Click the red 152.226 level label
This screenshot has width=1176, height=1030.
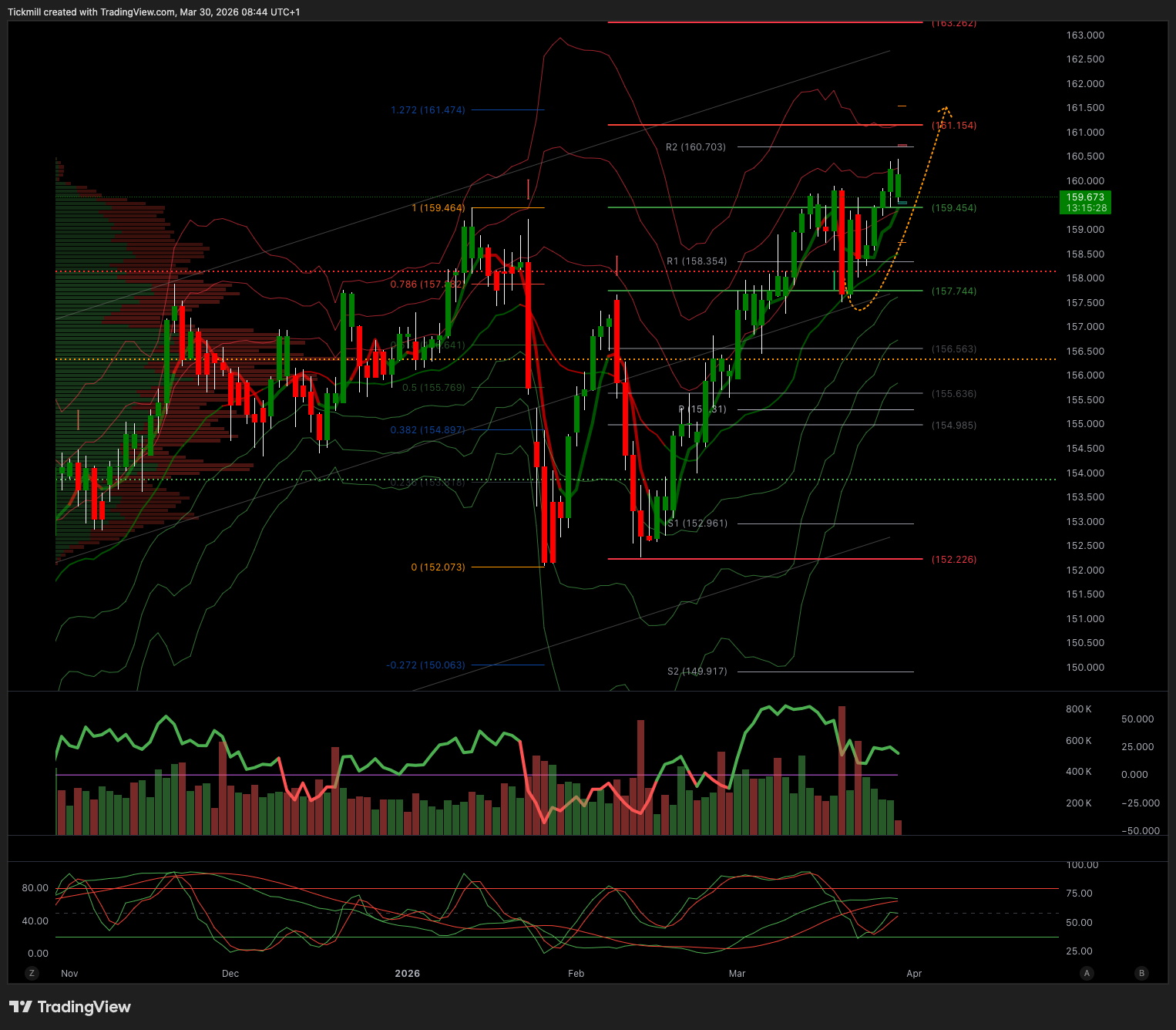pyautogui.click(x=953, y=560)
